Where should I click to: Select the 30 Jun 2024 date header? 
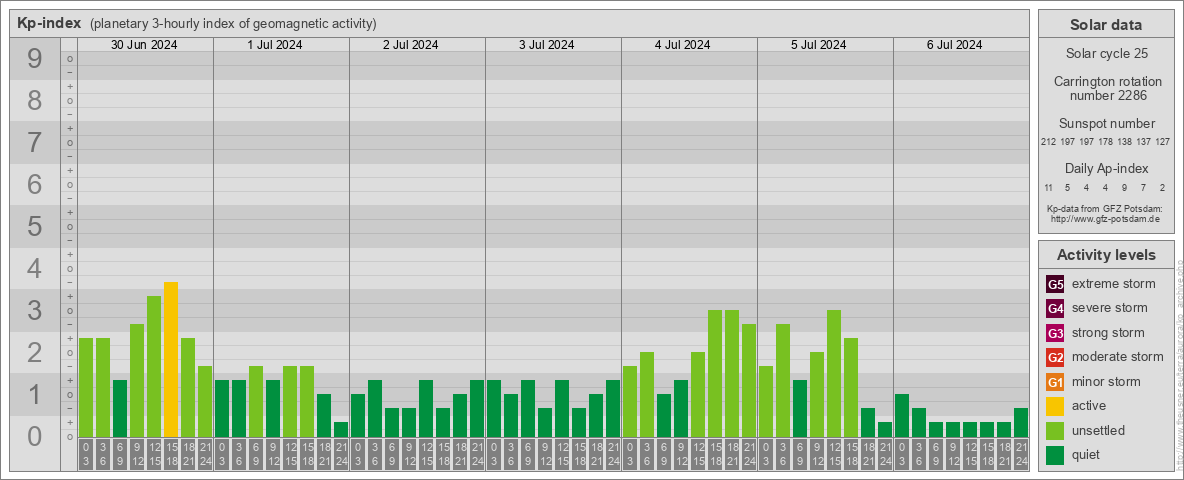(144, 45)
